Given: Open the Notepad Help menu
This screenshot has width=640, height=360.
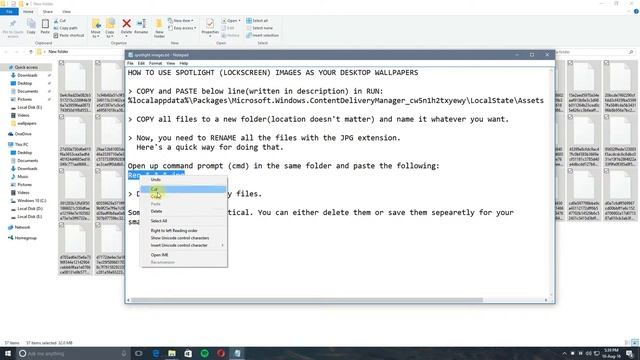Looking at the screenshot, I should coord(184,63).
